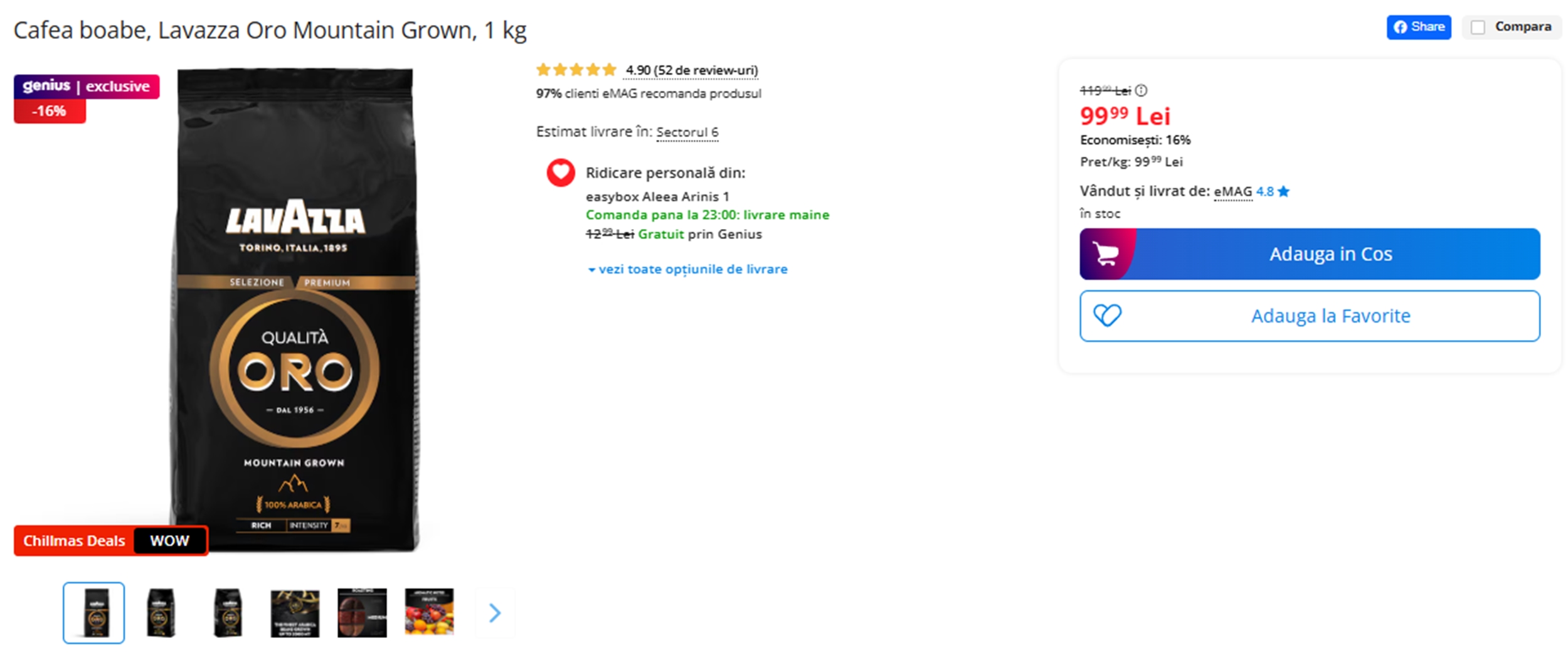The height and width of the screenshot is (665, 1568).
Task: Select the second product thumbnail
Action: (x=161, y=613)
